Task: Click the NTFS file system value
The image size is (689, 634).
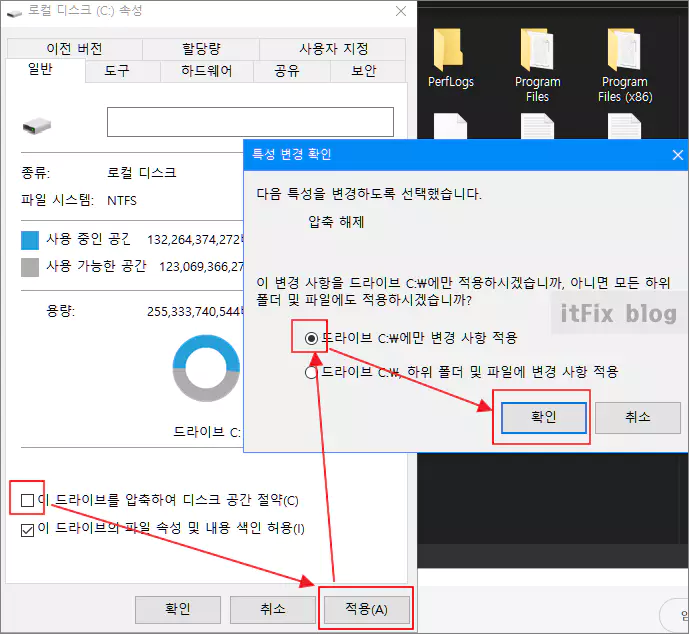Action: point(122,201)
